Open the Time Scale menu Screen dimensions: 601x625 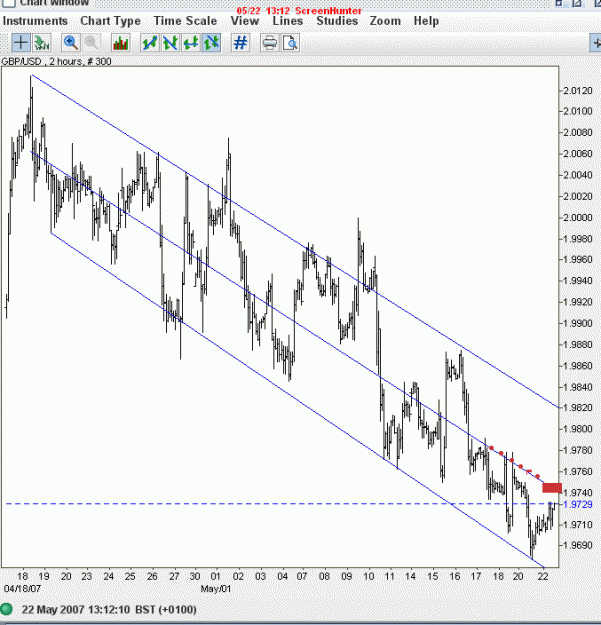(x=185, y=21)
